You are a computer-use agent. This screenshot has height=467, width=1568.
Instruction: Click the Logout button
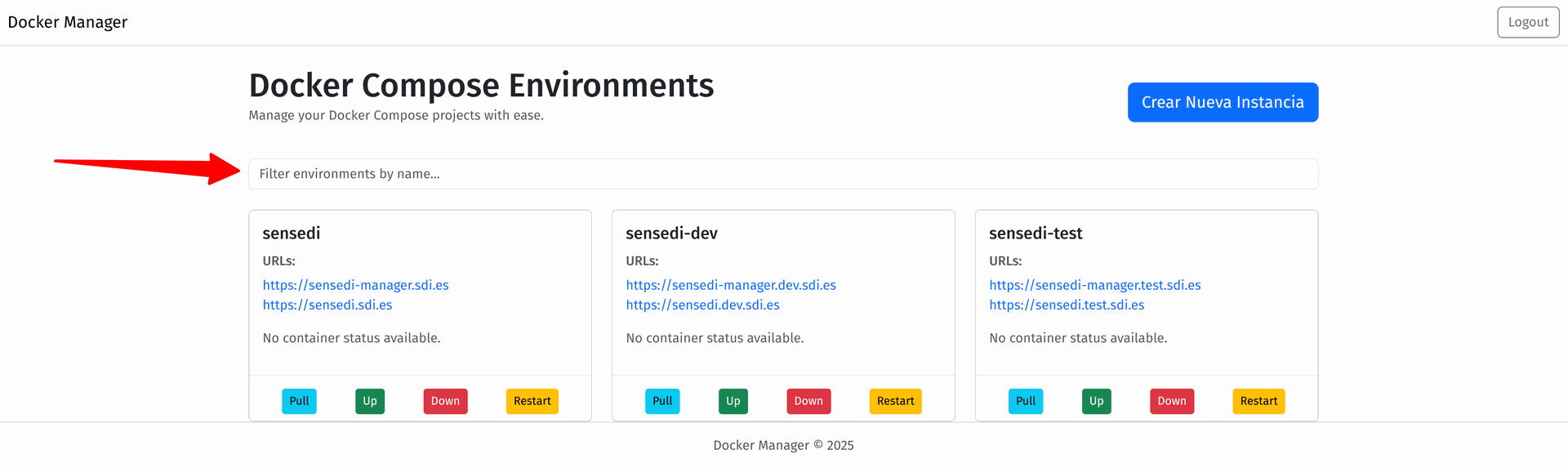click(1527, 22)
